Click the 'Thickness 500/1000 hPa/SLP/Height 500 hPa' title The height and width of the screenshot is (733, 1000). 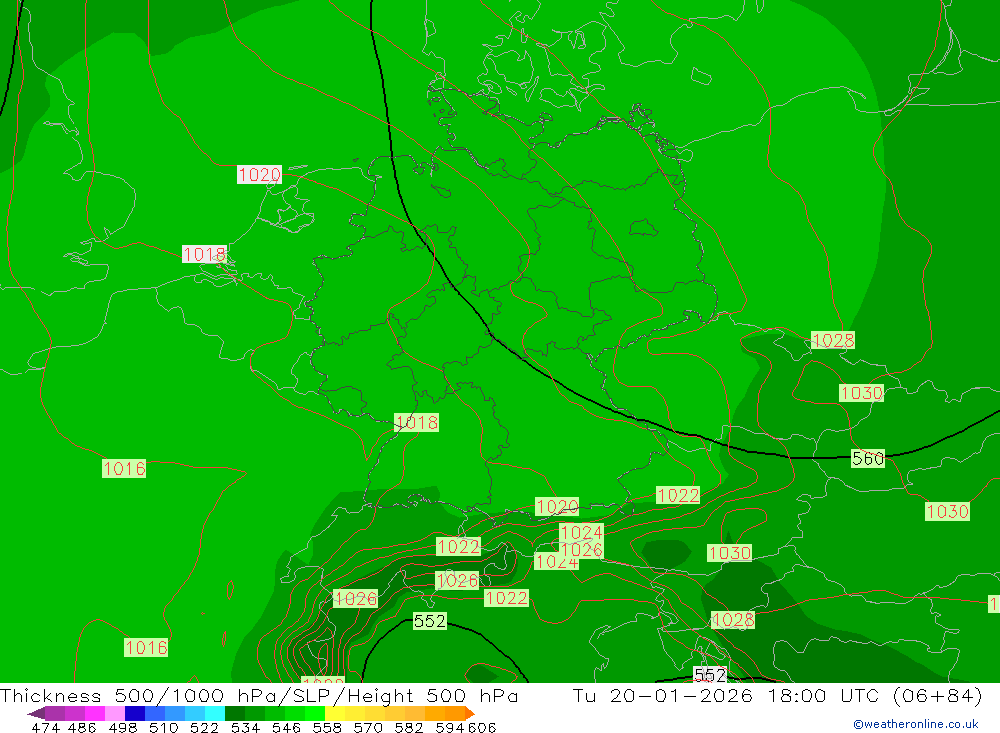click(x=259, y=695)
